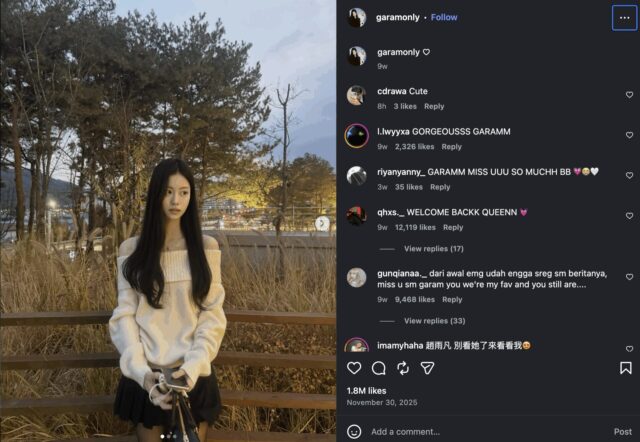The image size is (640, 442).
Task: Expand View replies (33)
Action: [434, 321]
